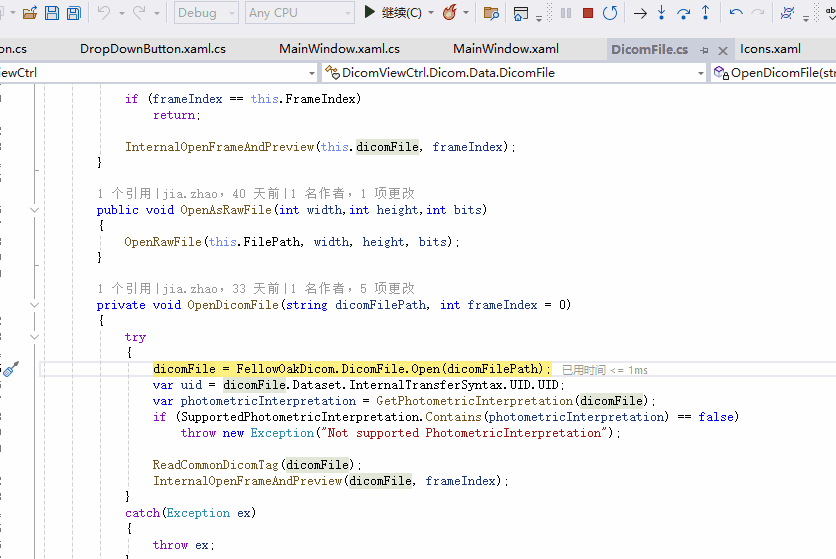
Task: Click the "Not supported PhotometricInterpretation" string
Action: (x=464, y=433)
